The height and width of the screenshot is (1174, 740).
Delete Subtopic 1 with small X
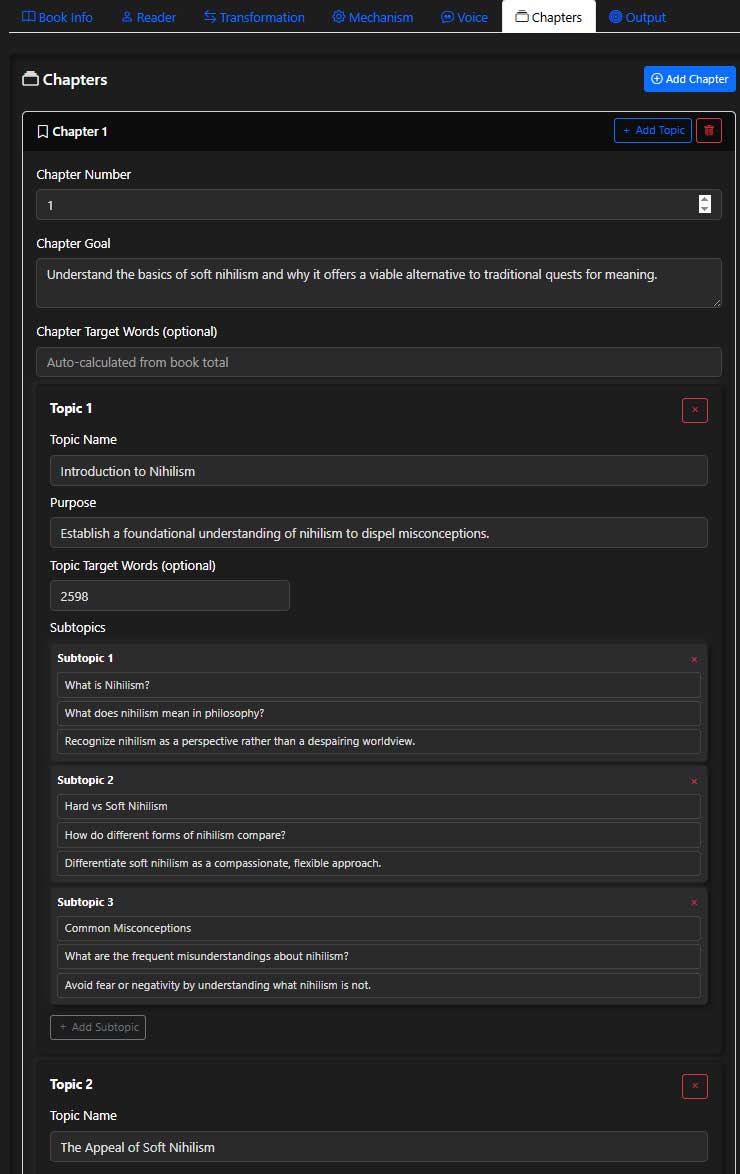pos(694,660)
